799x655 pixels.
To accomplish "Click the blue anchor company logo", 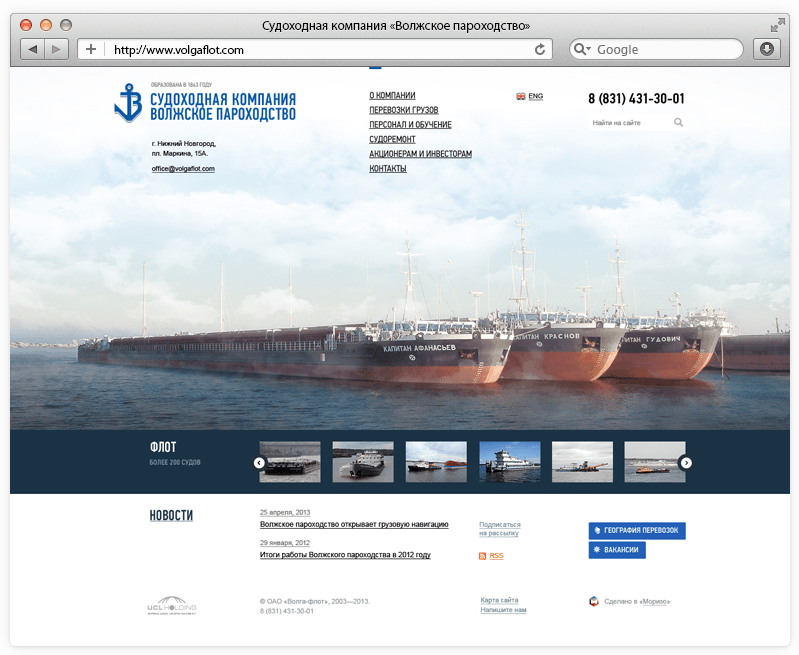I will pyautogui.click(x=129, y=103).
